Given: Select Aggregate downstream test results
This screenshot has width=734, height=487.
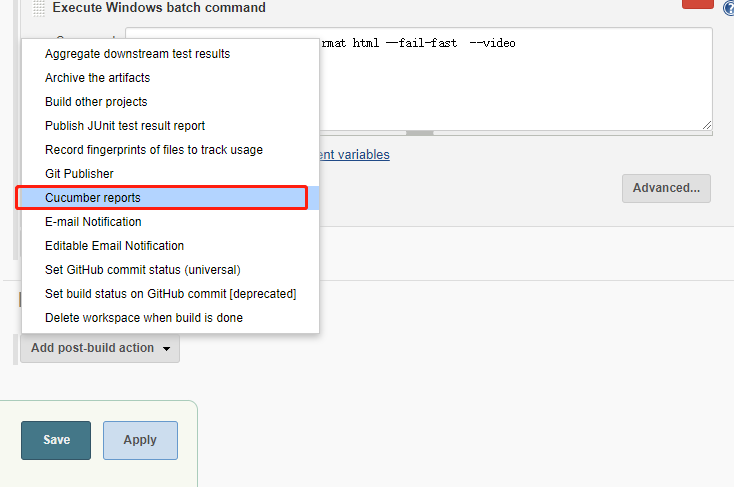Looking at the screenshot, I should tap(137, 54).
